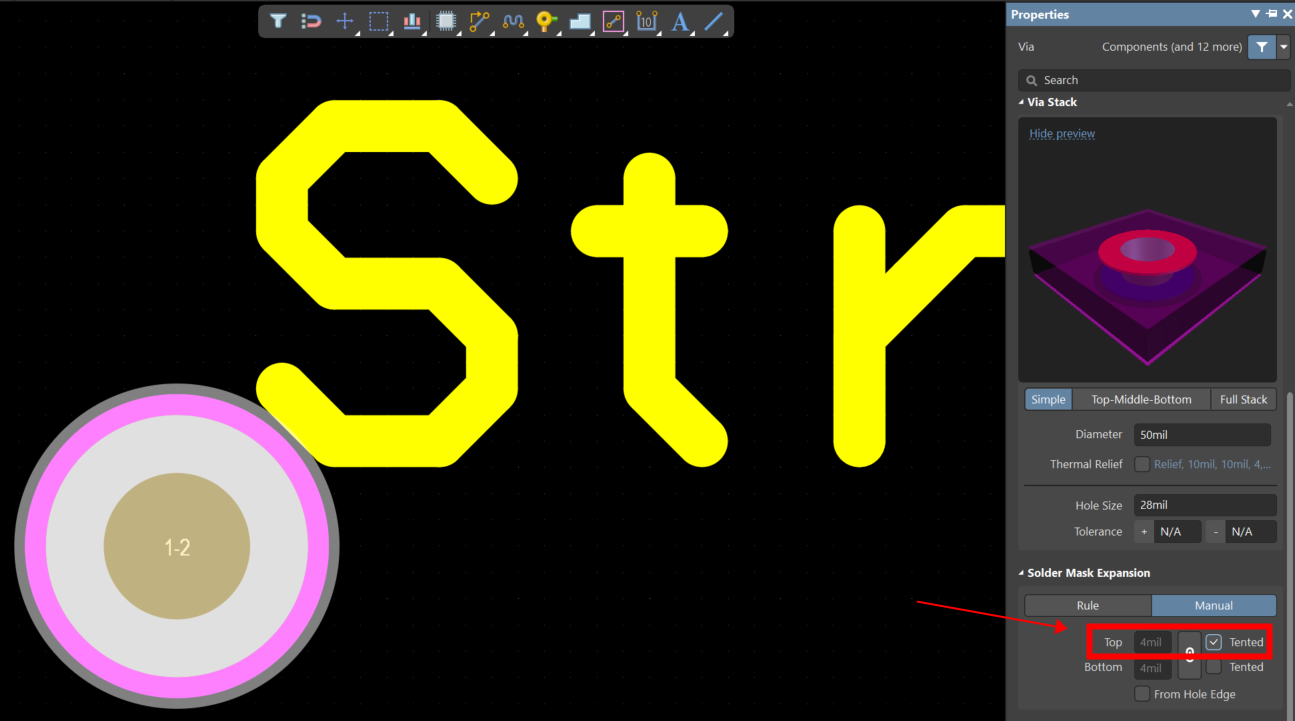Choose the dashed rectangle selection tool
The image size is (1295, 721).
pyautogui.click(x=378, y=21)
